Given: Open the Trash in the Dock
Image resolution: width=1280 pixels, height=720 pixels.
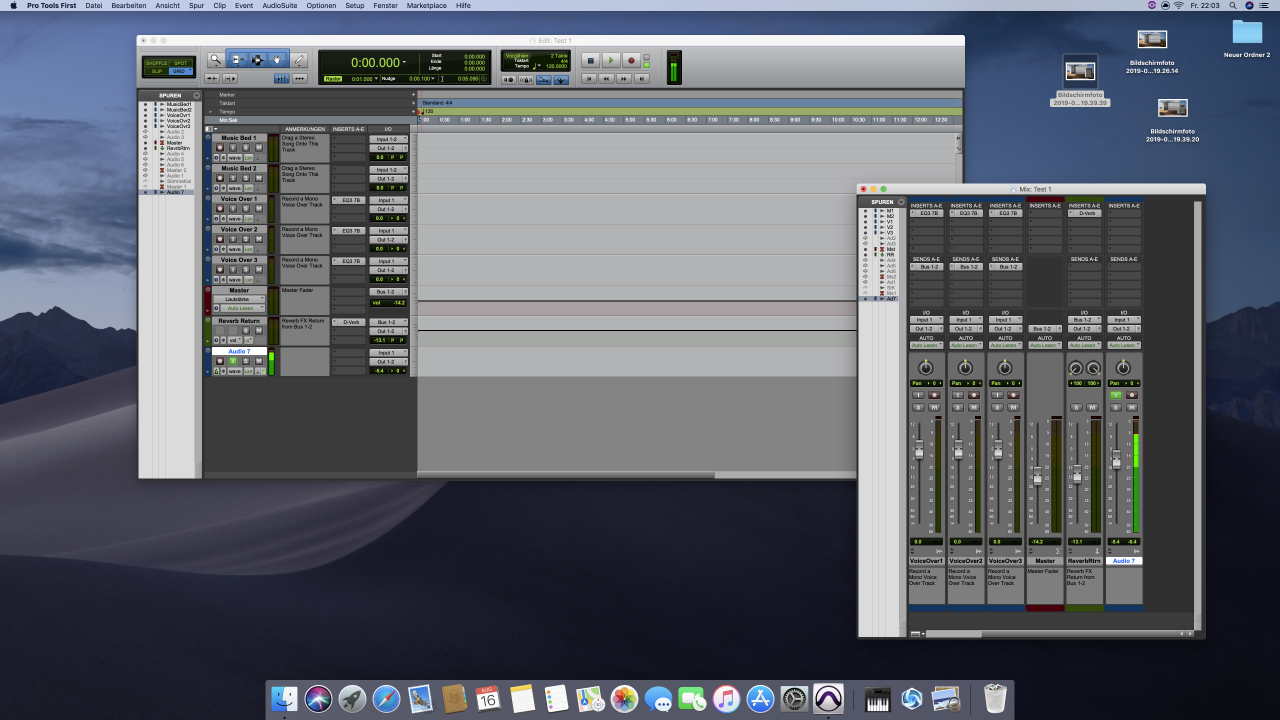Looking at the screenshot, I should tap(995, 698).
